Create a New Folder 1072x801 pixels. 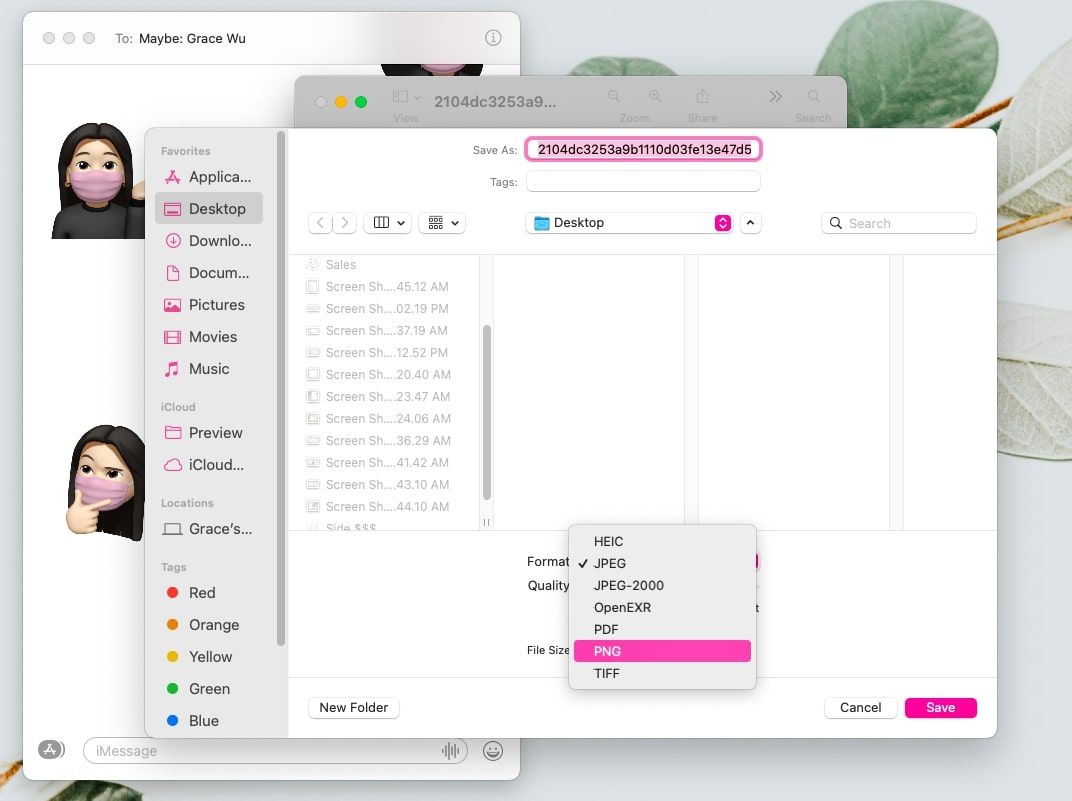pos(353,707)
